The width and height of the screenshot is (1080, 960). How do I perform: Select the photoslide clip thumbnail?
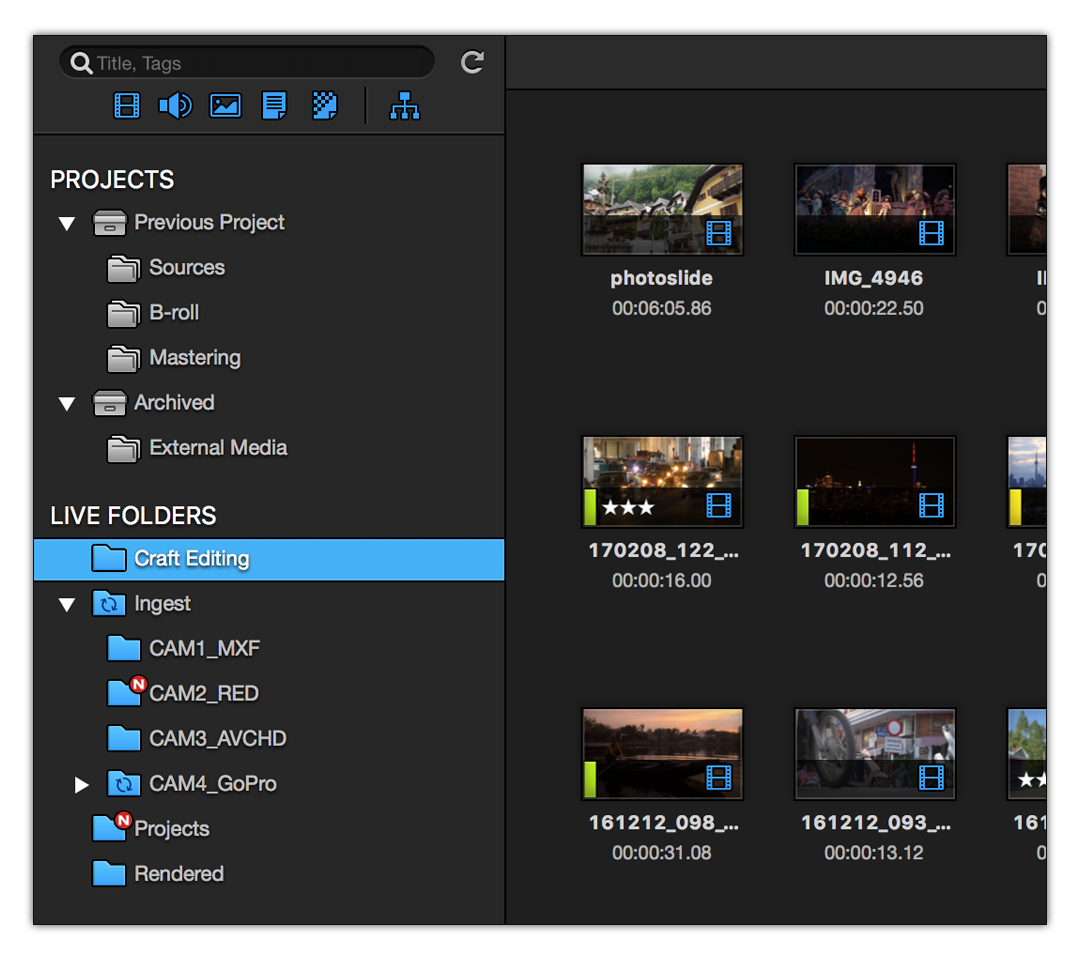click(661, 209)
